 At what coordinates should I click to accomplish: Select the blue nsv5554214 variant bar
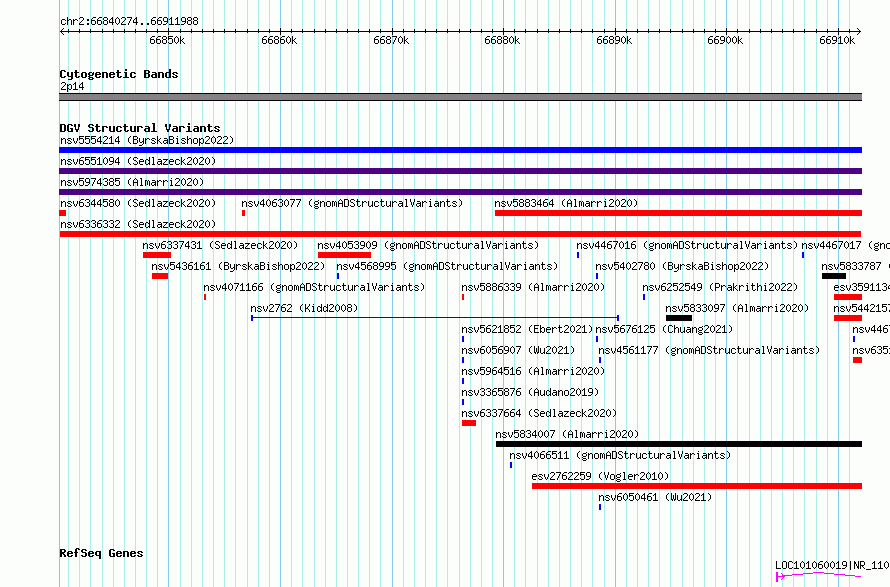460,150
